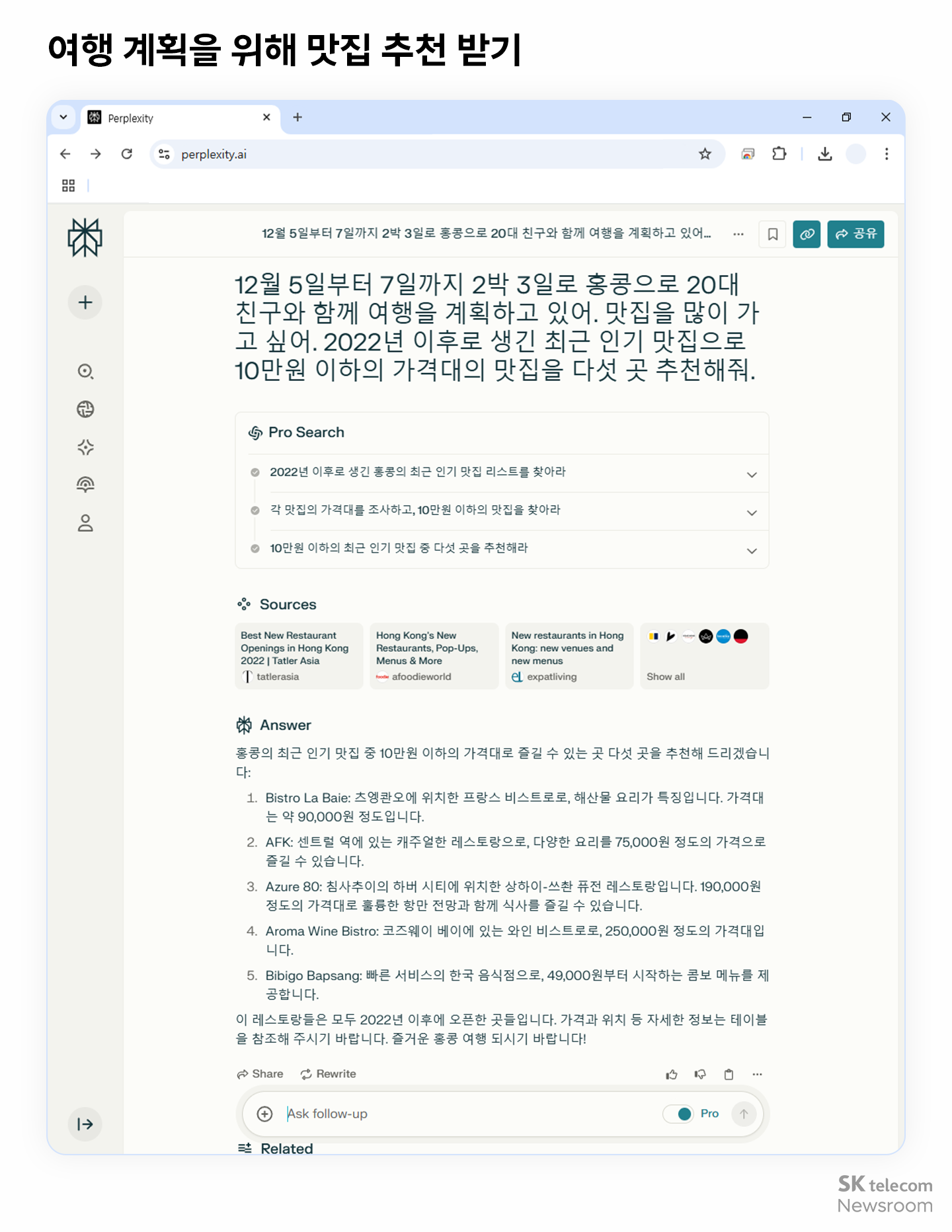Open Chrome three-dot menu
This screenshot has width=952, height=1232.
[887, 154]
